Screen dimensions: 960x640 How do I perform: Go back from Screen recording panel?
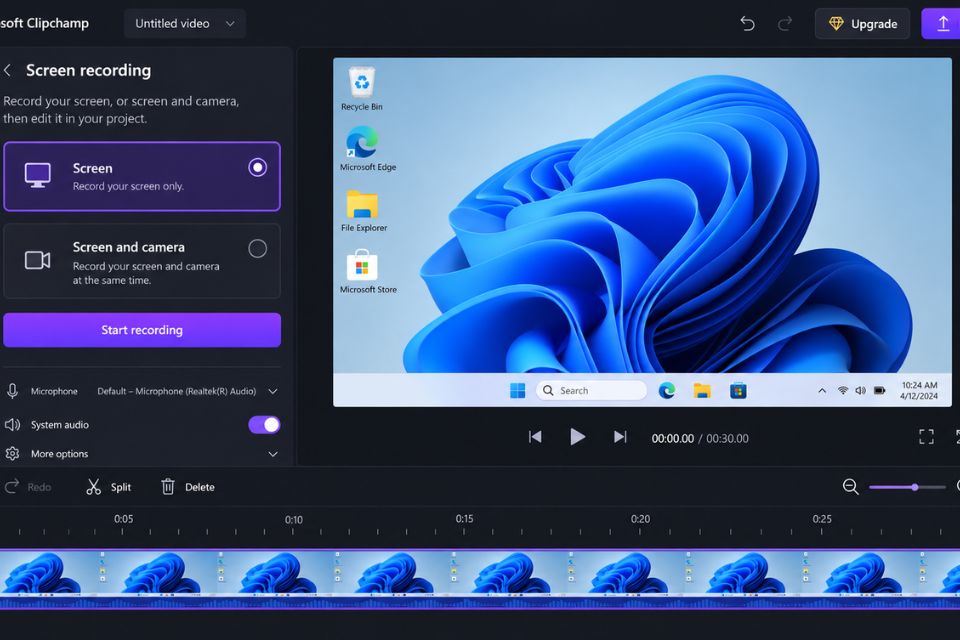[x=7, y=70]
